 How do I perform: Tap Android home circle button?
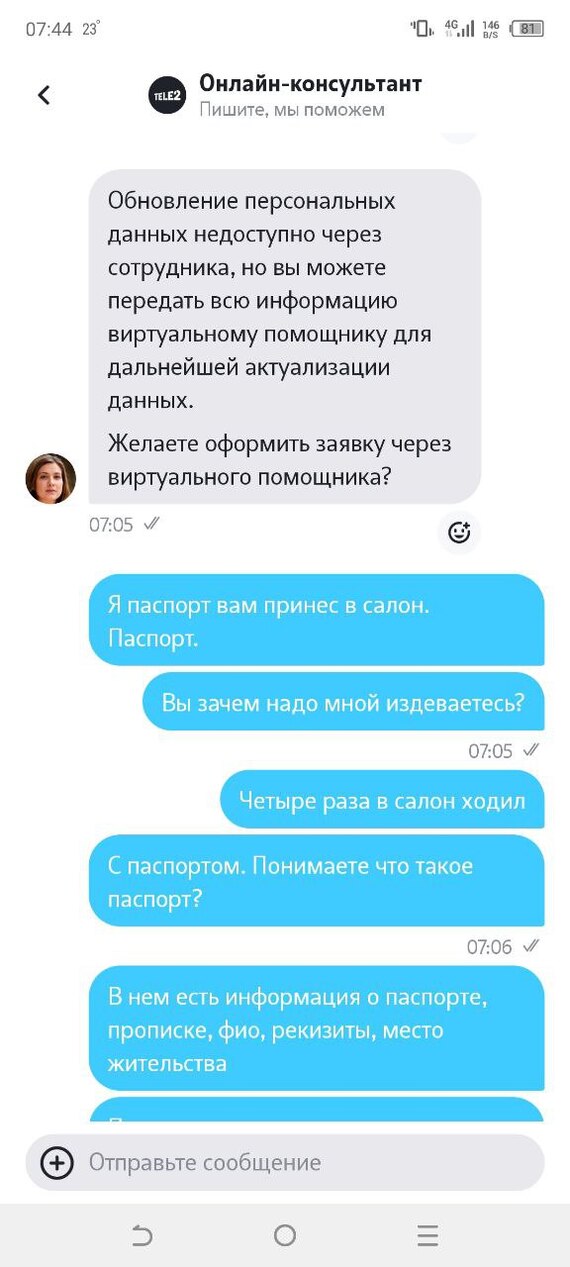pos(285,1236)
